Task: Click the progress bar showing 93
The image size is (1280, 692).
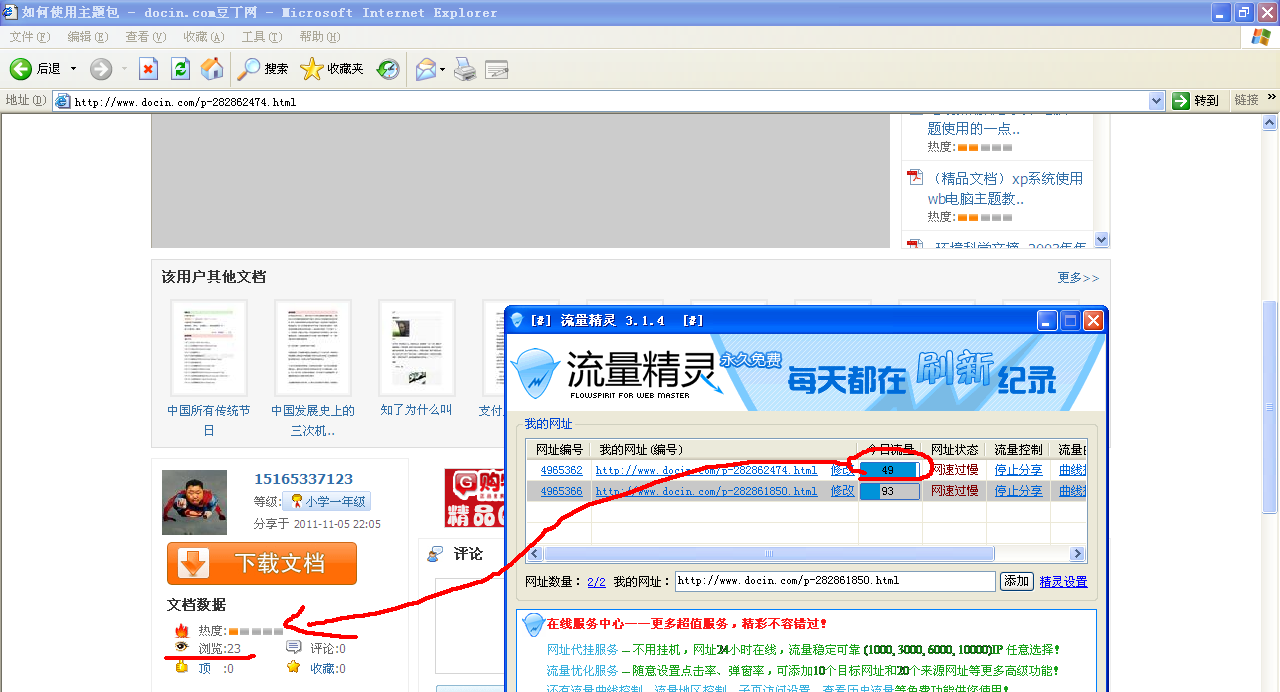Action: pyautogui.click(x=889, y=491)
